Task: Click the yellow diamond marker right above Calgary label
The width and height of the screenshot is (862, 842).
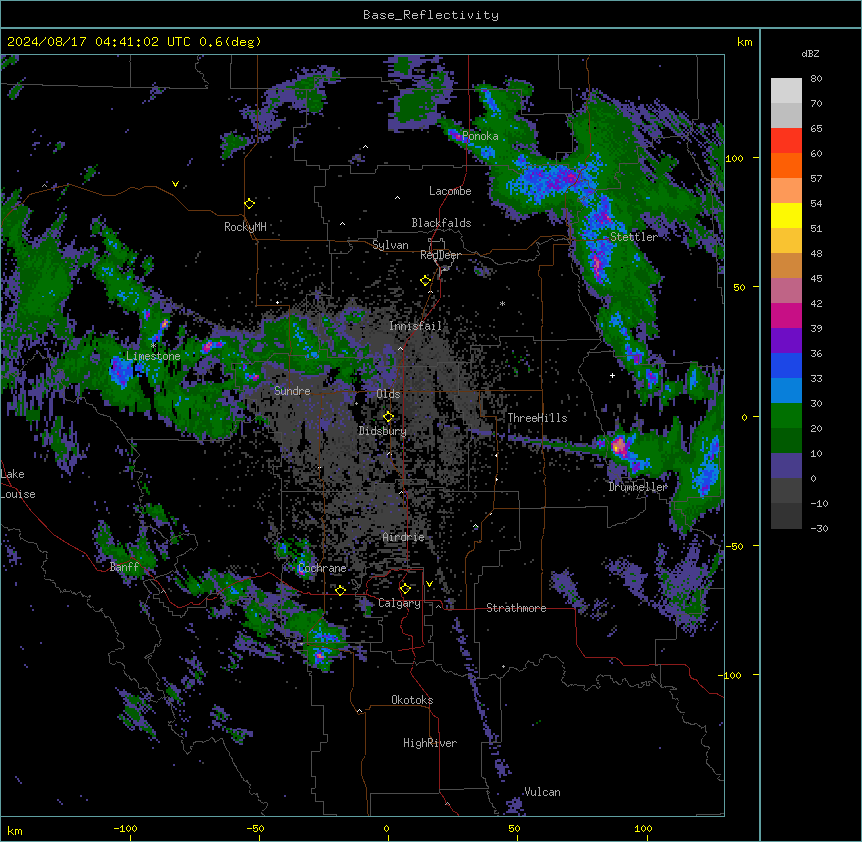Action: 405,588
